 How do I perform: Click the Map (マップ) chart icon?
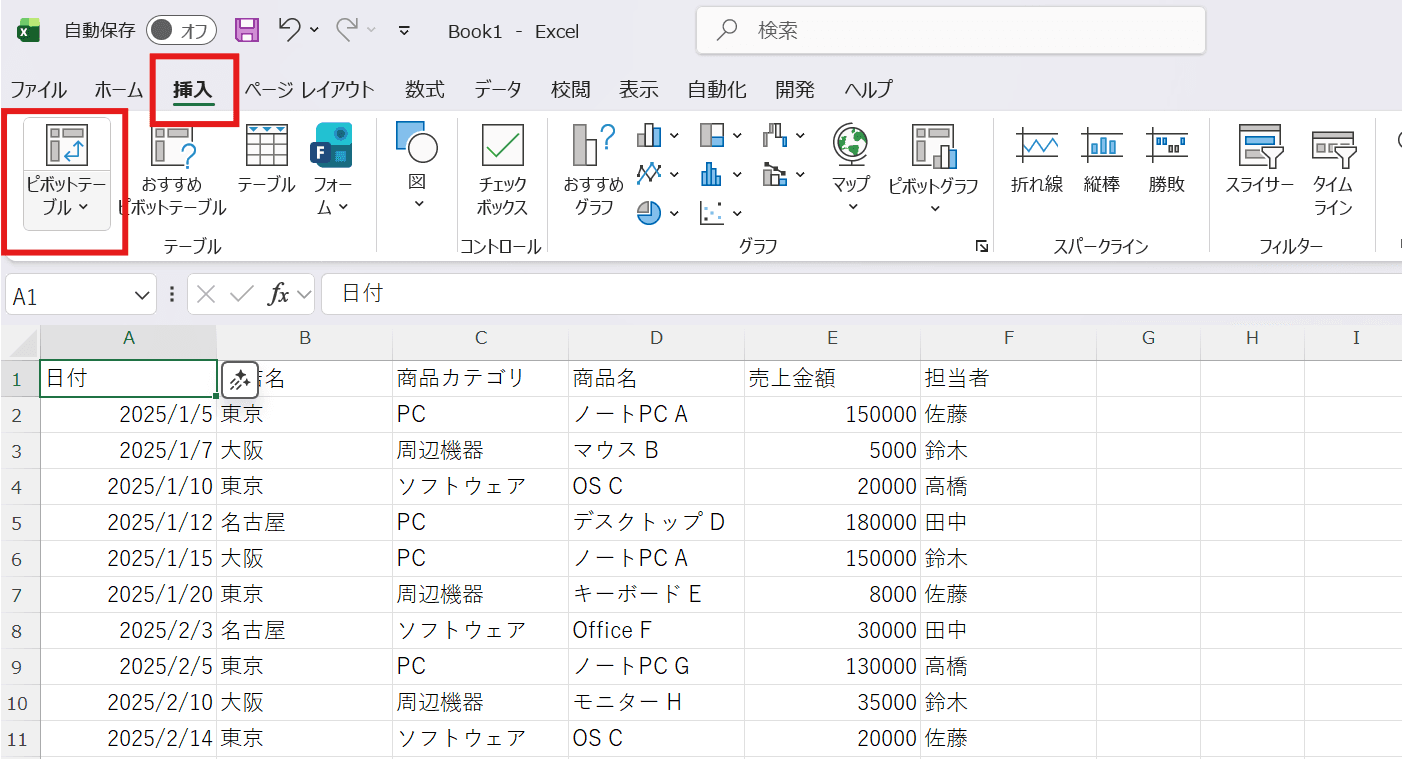click(850, 147)
